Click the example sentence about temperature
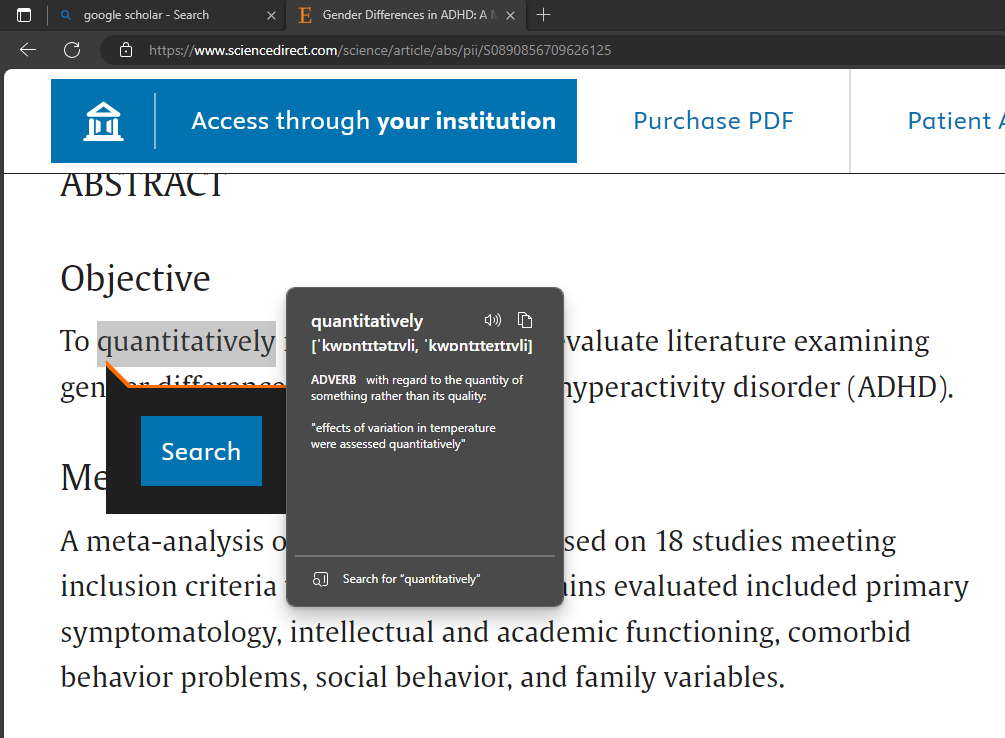Screen dimensions: 1005x738 click(403, 436)
